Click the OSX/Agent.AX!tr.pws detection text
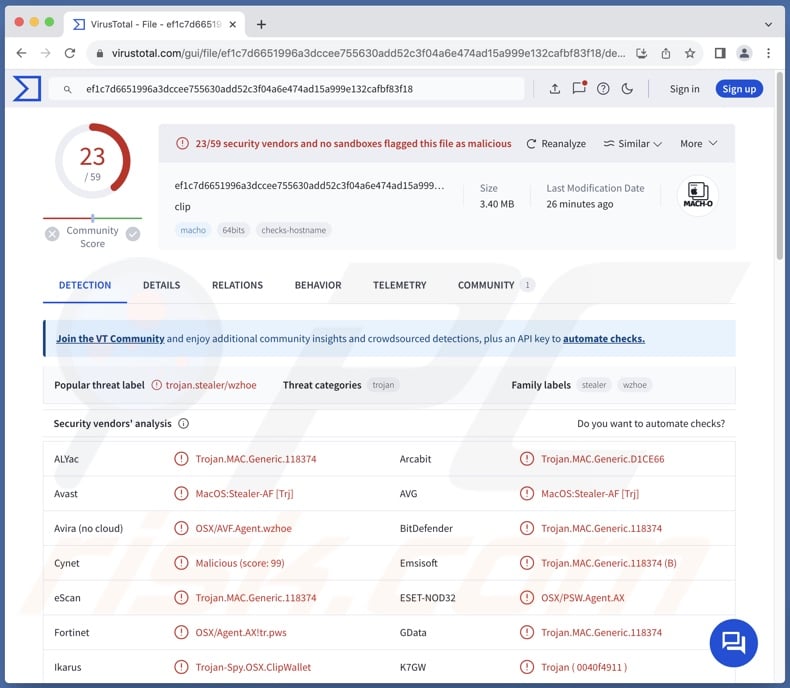Screen dimensions: 790x688 241,633
